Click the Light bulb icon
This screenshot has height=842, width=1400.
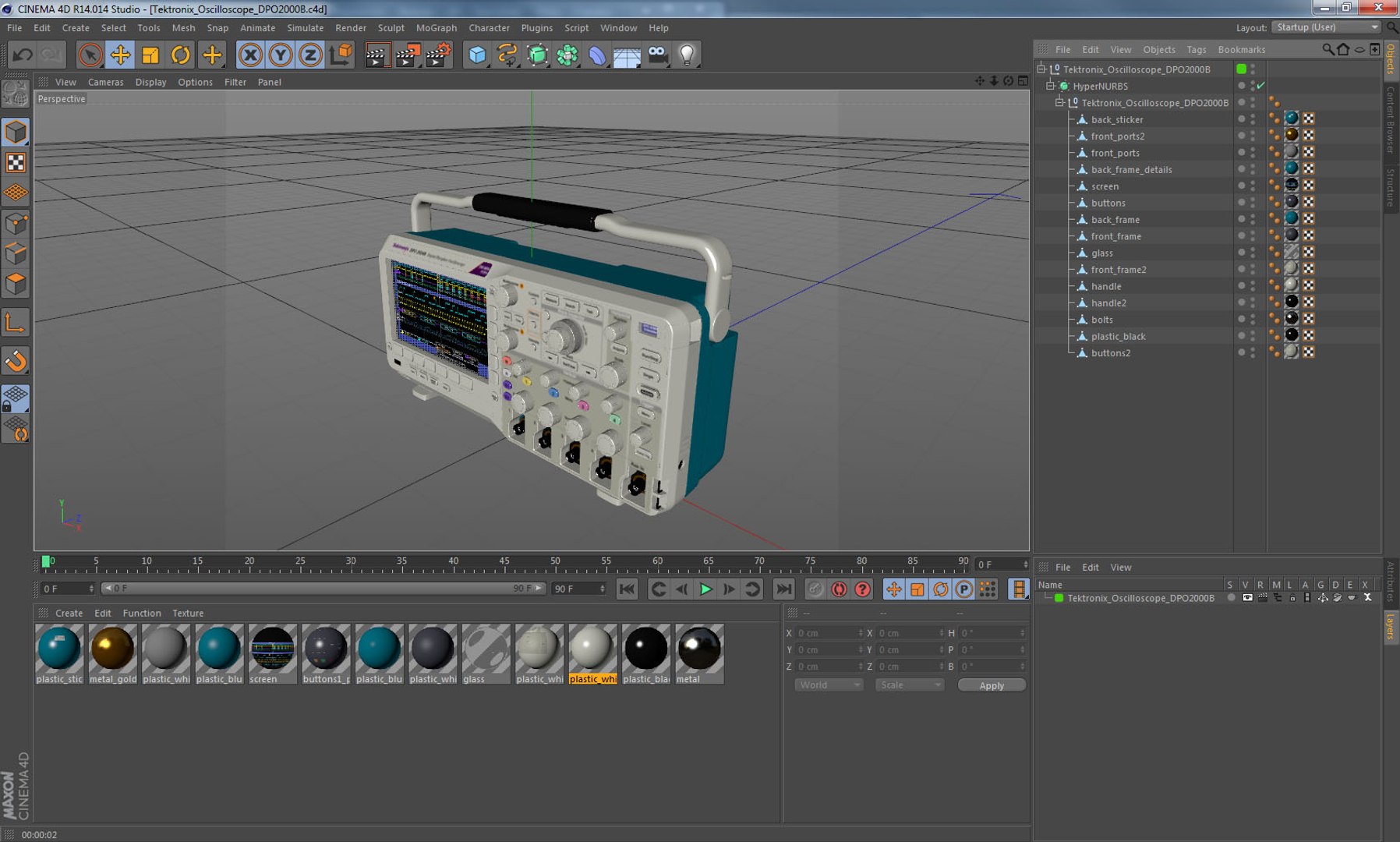coord(687,55)
